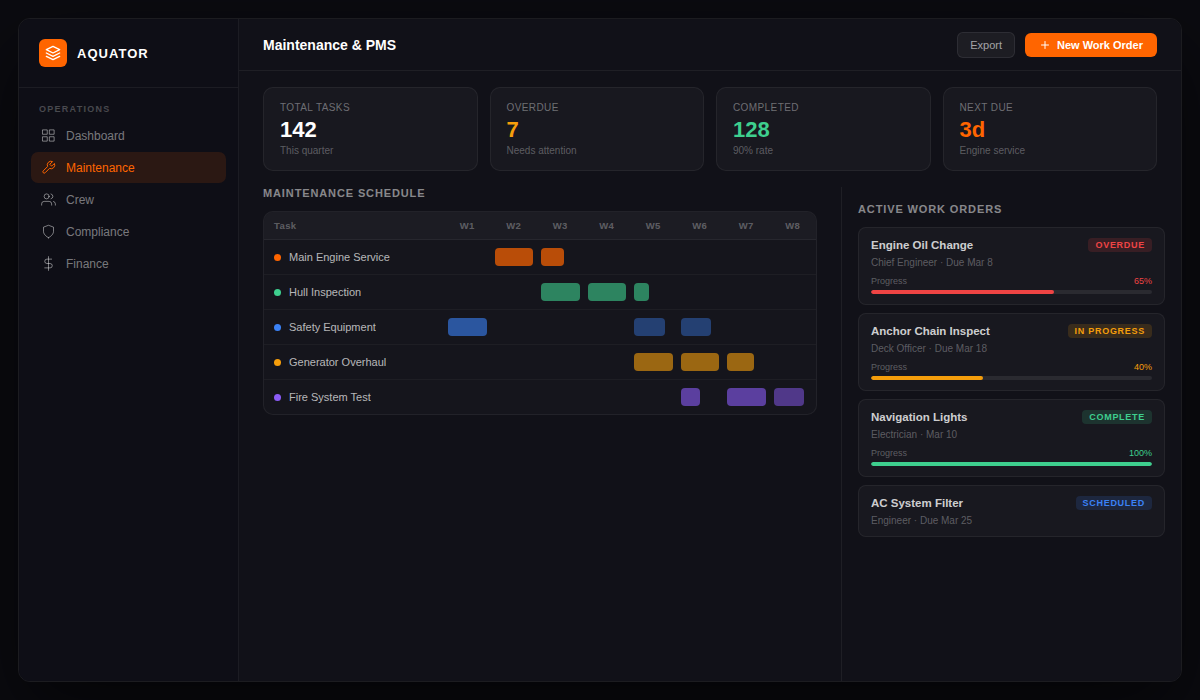Viewport: 1200px width, 700px height.
Task: Click the Task column header
Action: click(284, 226)
